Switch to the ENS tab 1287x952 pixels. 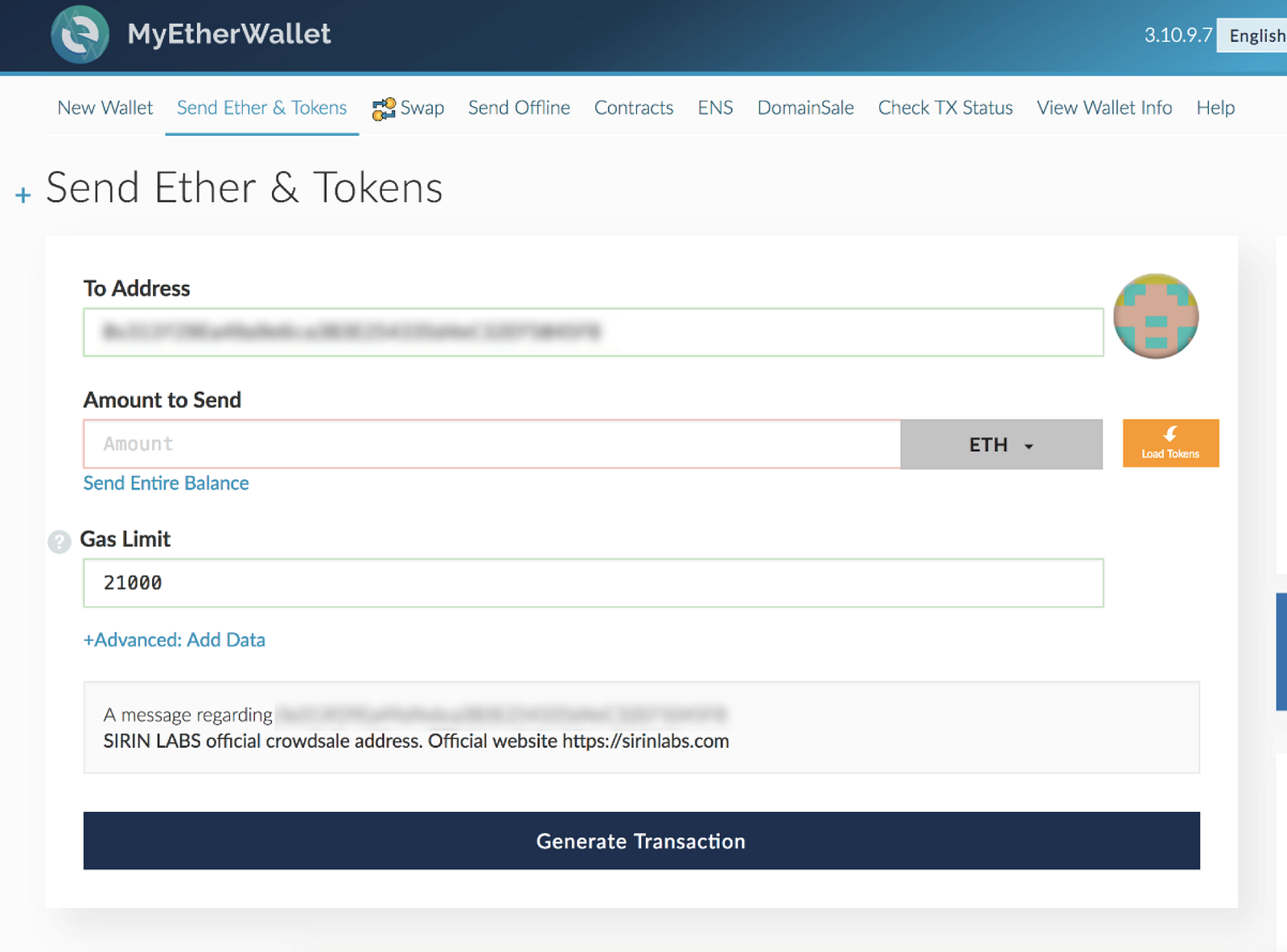715,108
